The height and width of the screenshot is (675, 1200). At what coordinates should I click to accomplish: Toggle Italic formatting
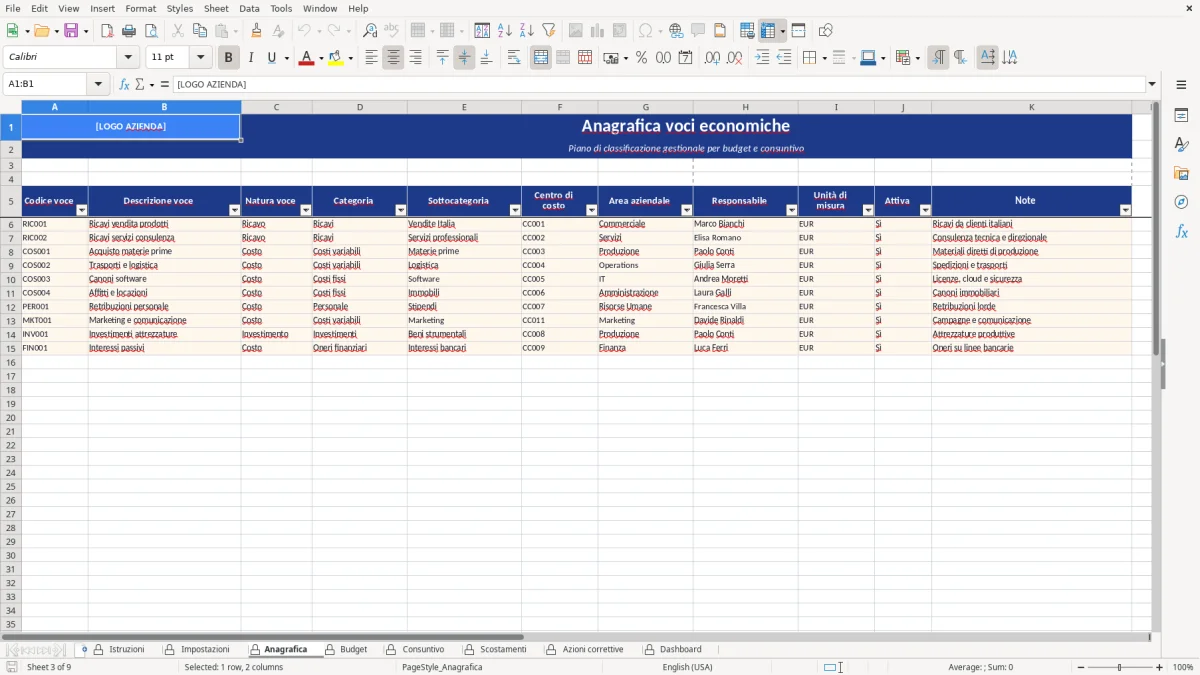(250, 58)
